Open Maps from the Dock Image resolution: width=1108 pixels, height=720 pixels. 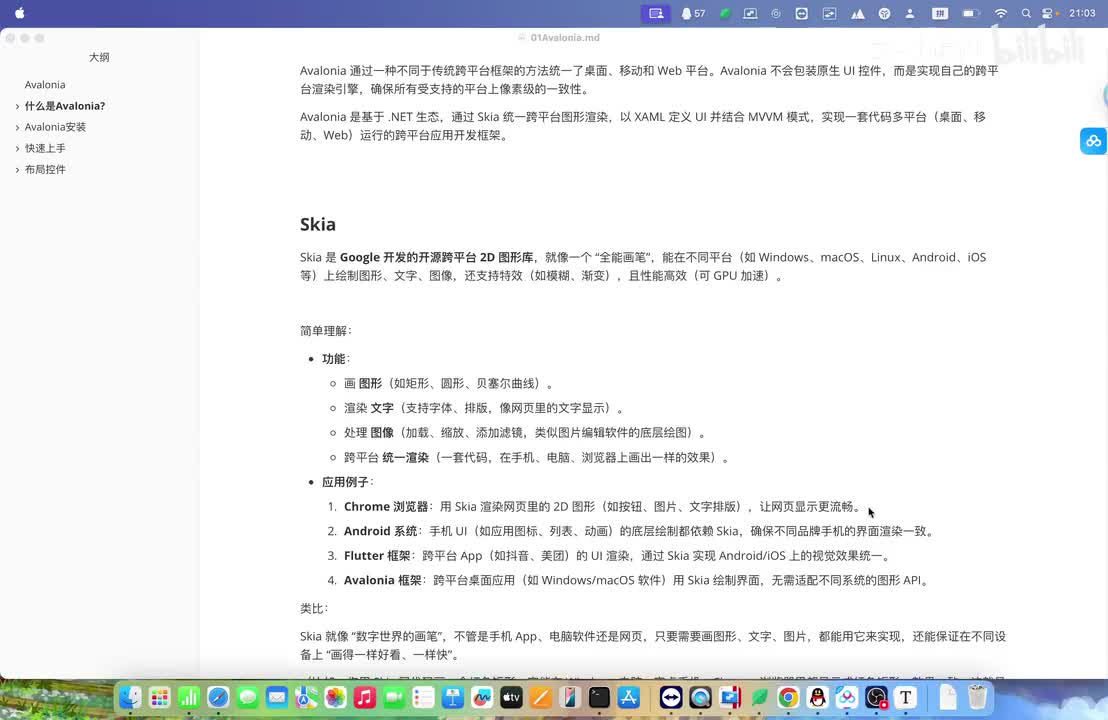306,698
